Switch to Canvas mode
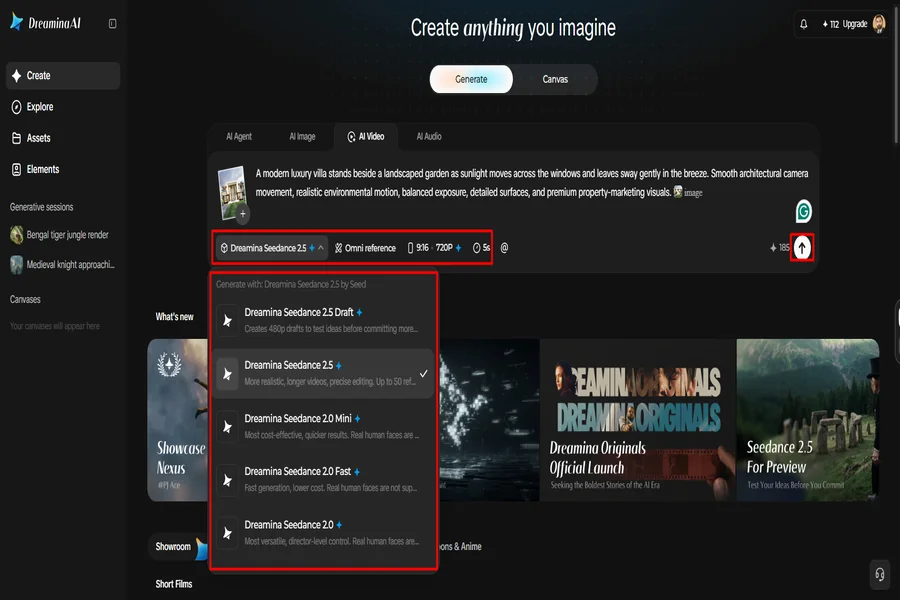The height and width of the screenshot is (600, 900). pos(555,79)
